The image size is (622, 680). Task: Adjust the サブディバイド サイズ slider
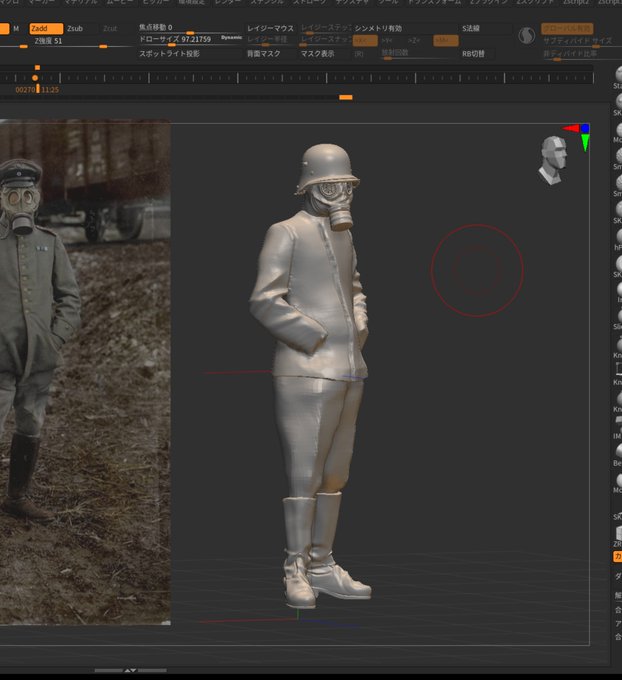[581, 41]
